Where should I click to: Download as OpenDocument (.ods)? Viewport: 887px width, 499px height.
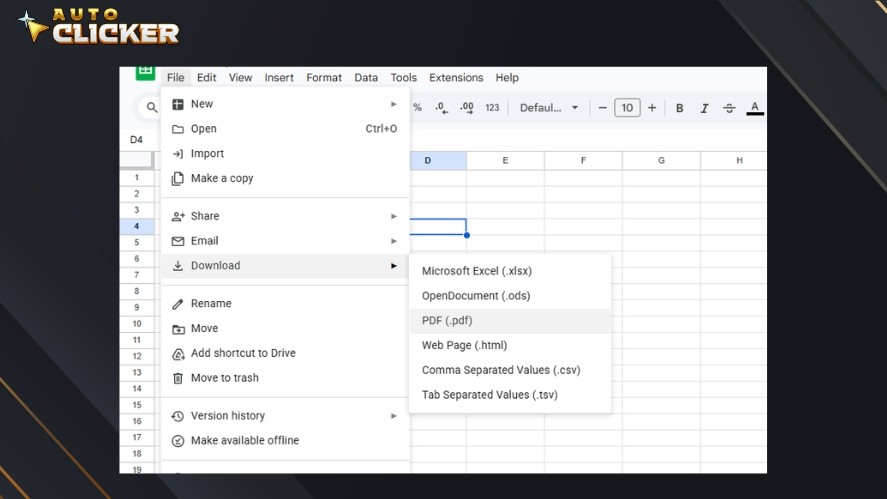[x=510, y=296]
